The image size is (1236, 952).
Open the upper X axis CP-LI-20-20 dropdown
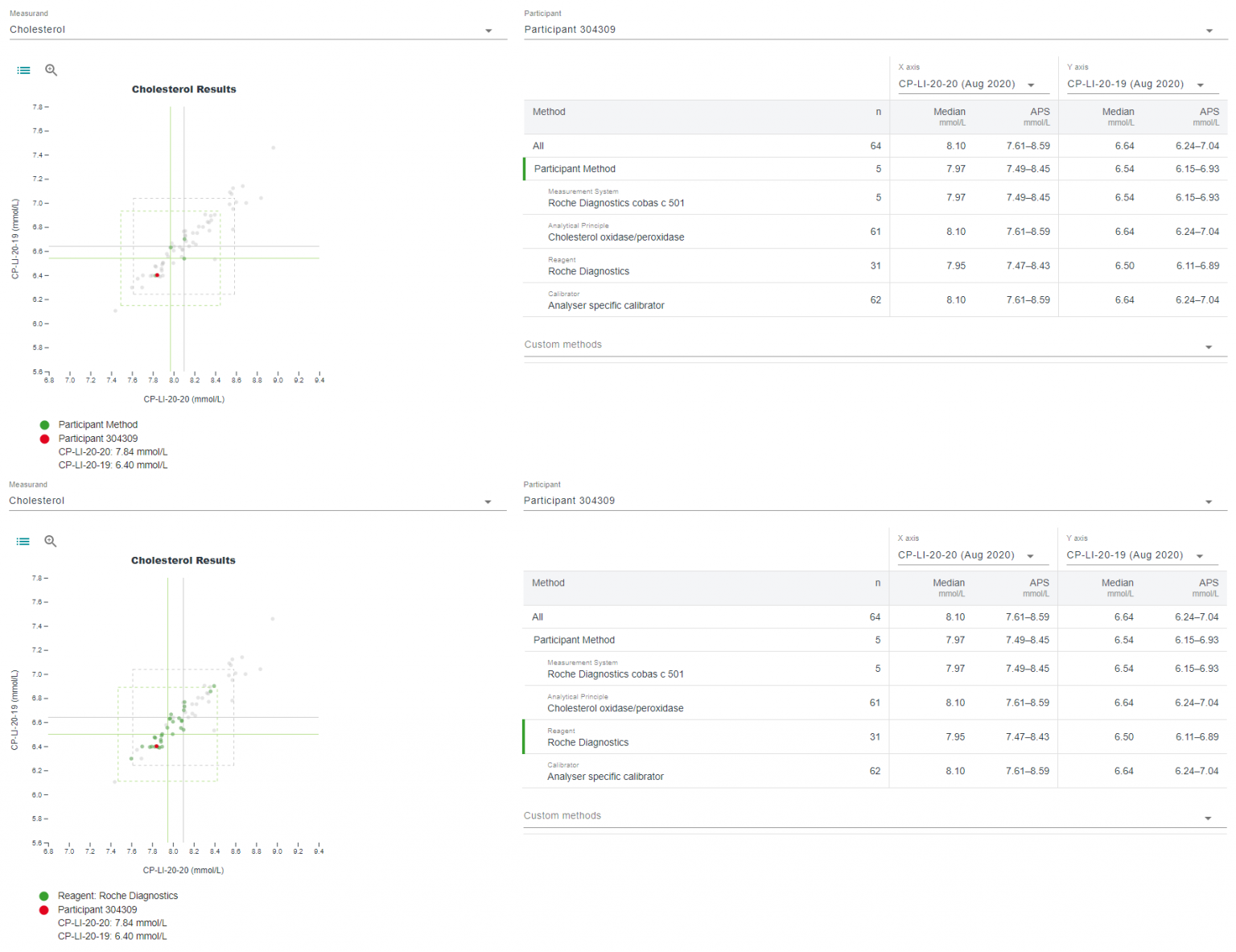point(974,84)
